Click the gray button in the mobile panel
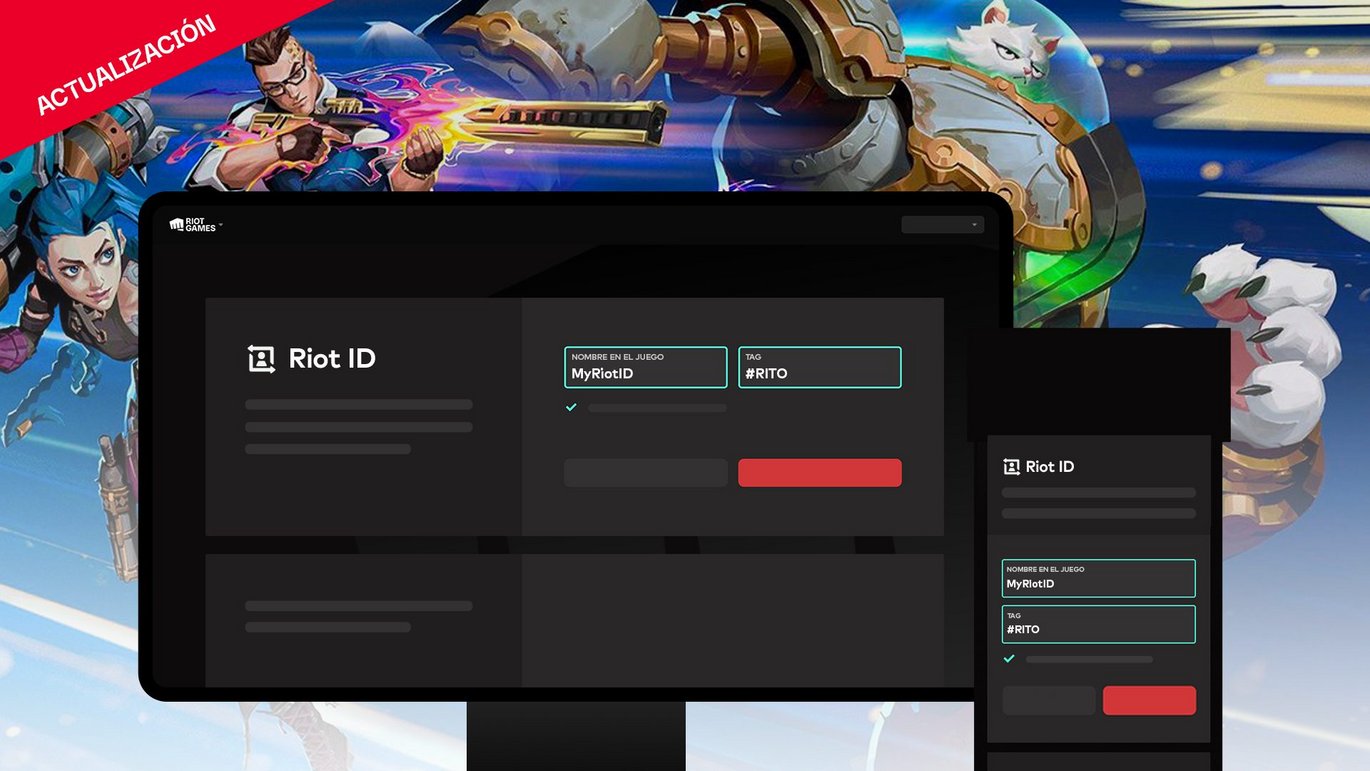The width and height of the screenshot is (1370, 771). pos(1048,700)
